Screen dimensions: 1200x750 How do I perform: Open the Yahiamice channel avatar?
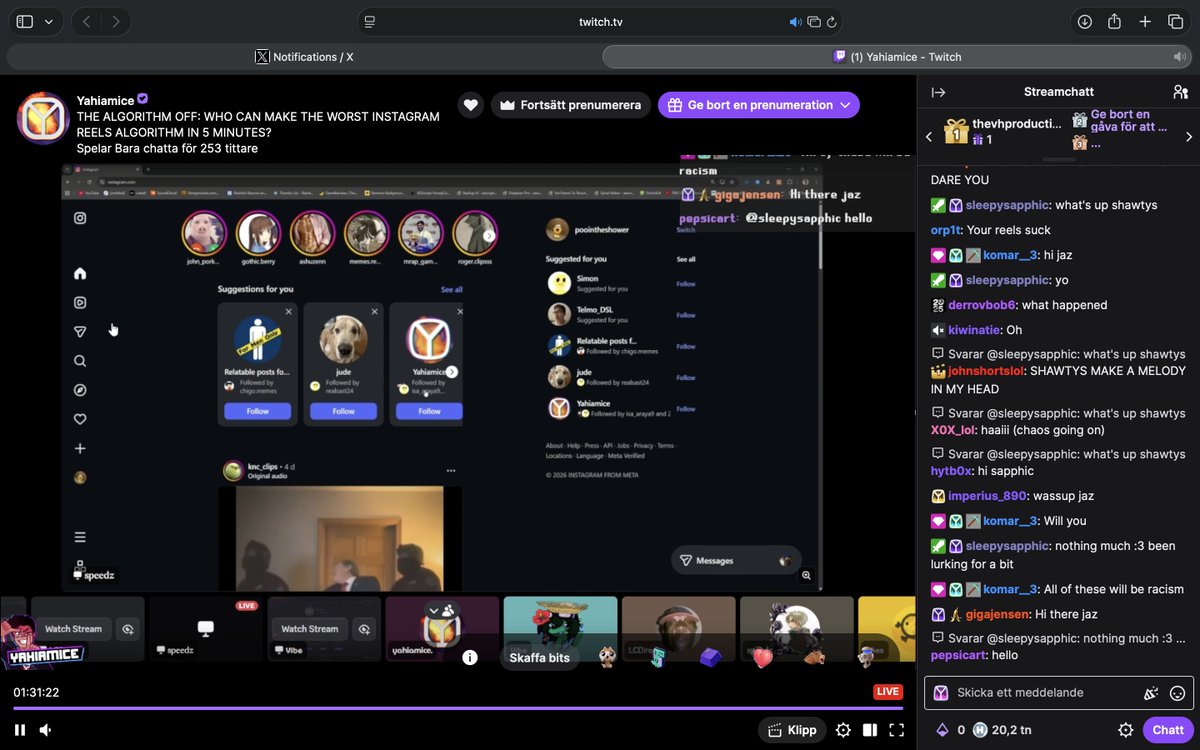(x=42, y=117)
